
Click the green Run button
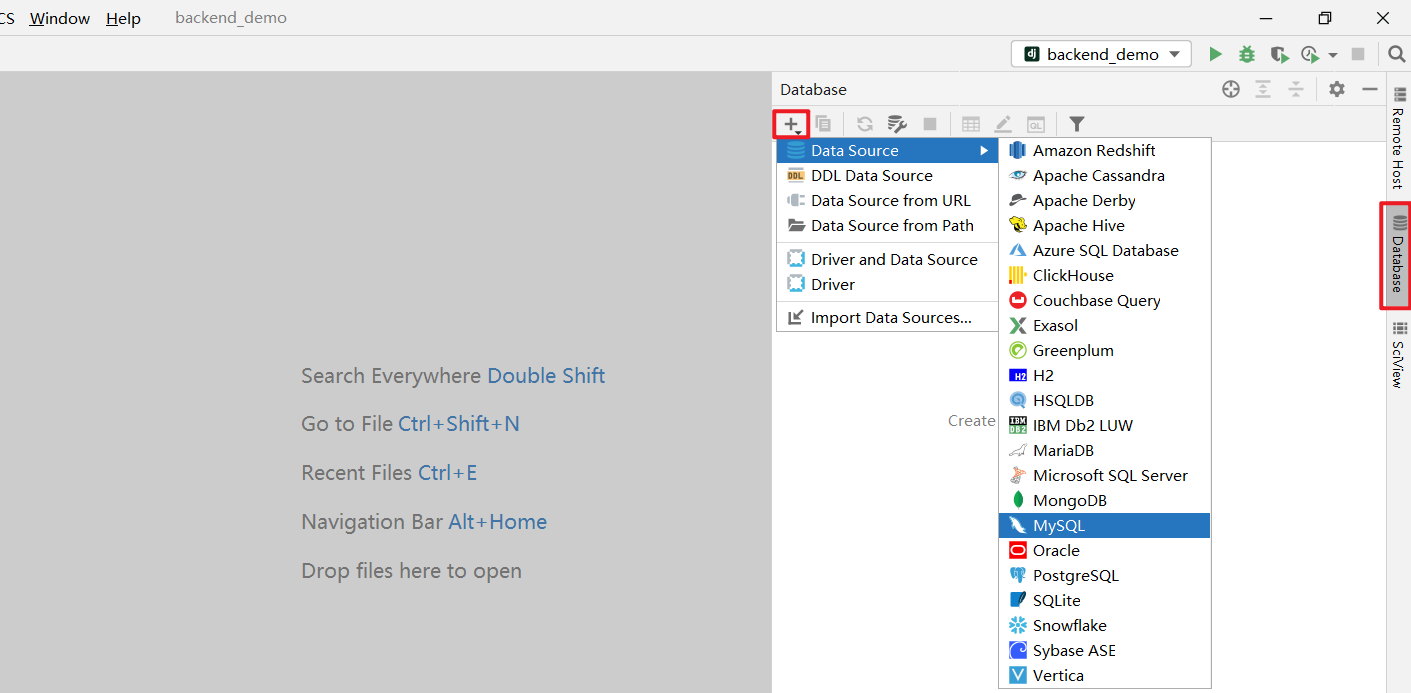[x=1215, y=54]
